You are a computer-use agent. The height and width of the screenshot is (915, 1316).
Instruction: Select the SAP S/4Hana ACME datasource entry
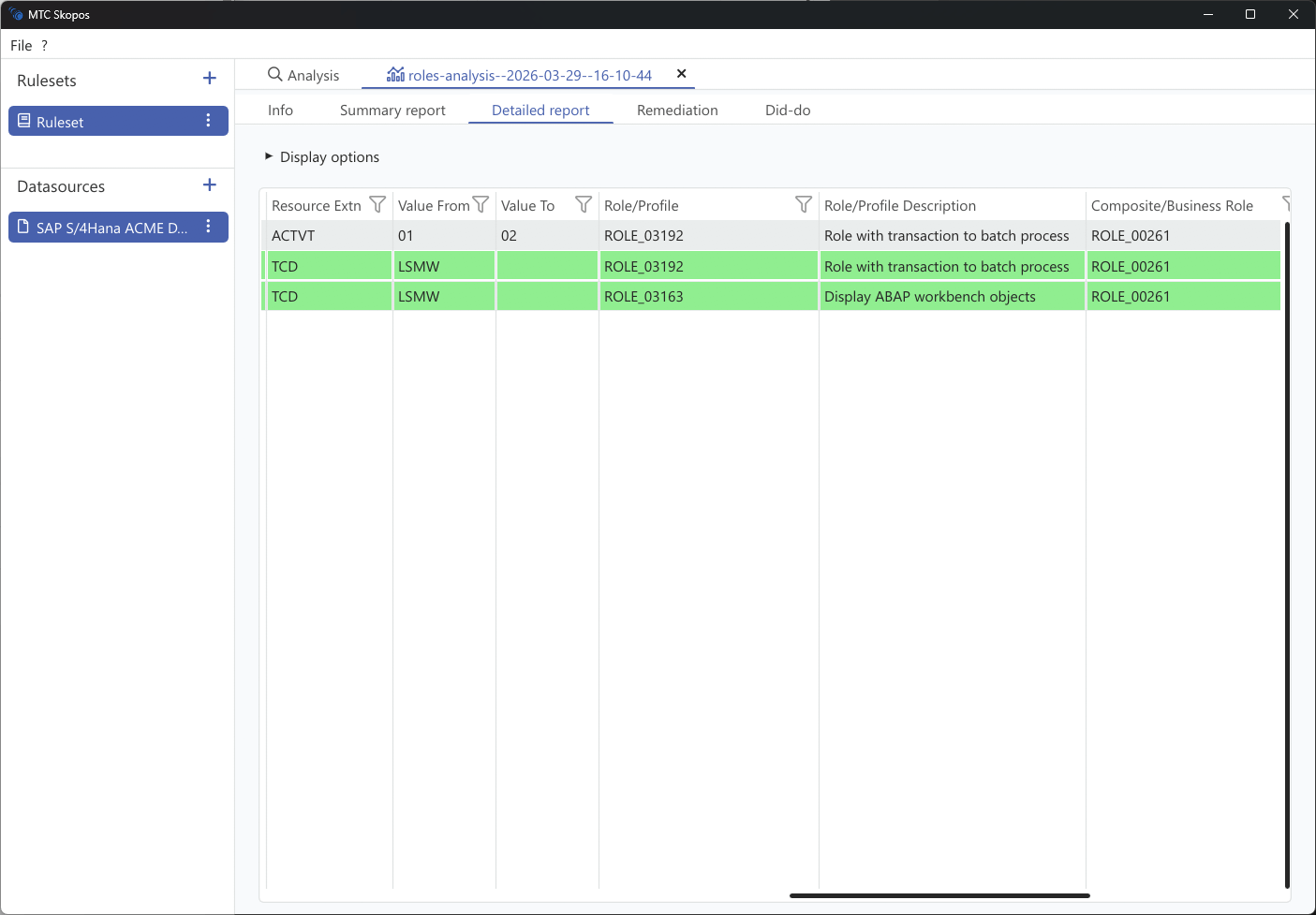point(108,227)
